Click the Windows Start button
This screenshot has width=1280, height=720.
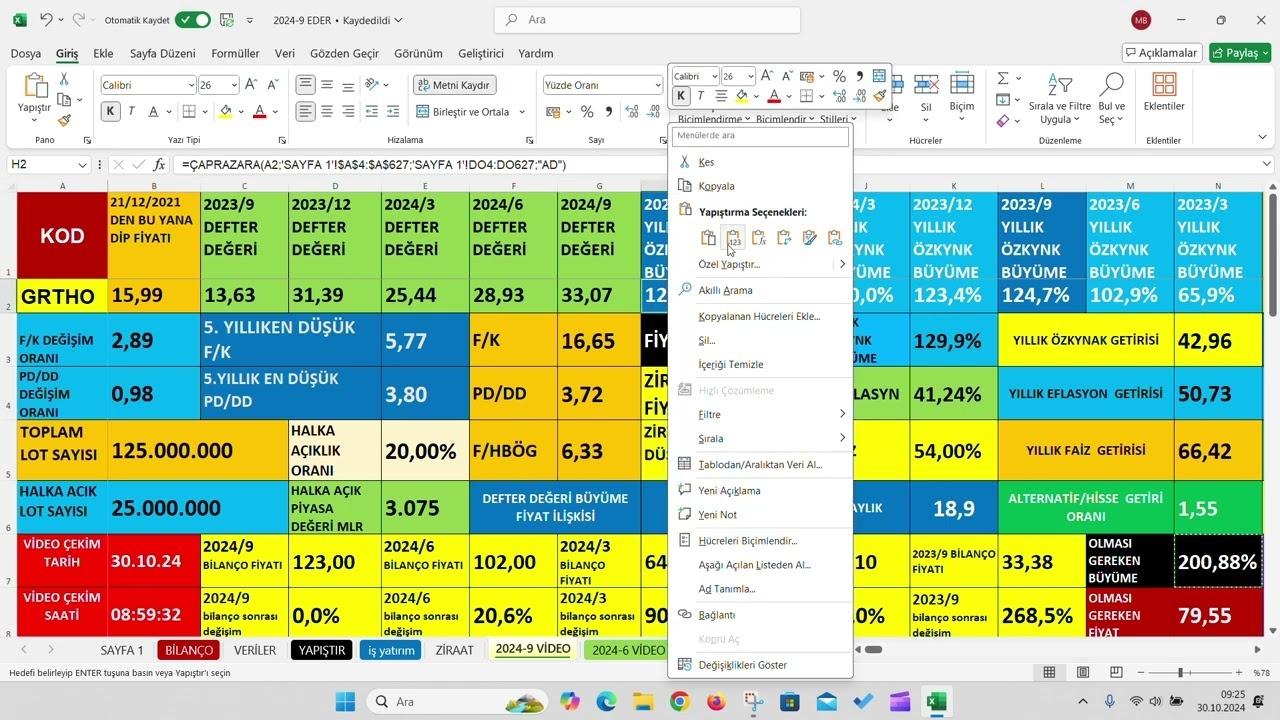[345, 702]
